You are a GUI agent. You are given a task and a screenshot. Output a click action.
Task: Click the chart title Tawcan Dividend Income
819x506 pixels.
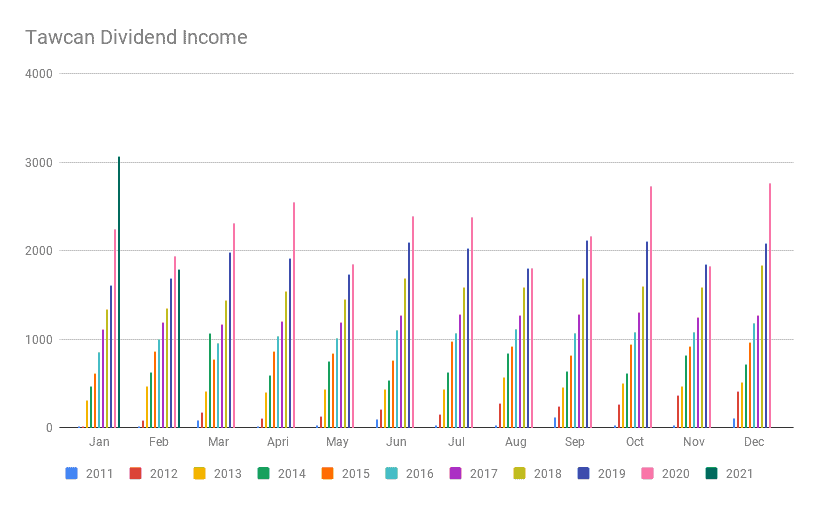(x=136, y=38)
